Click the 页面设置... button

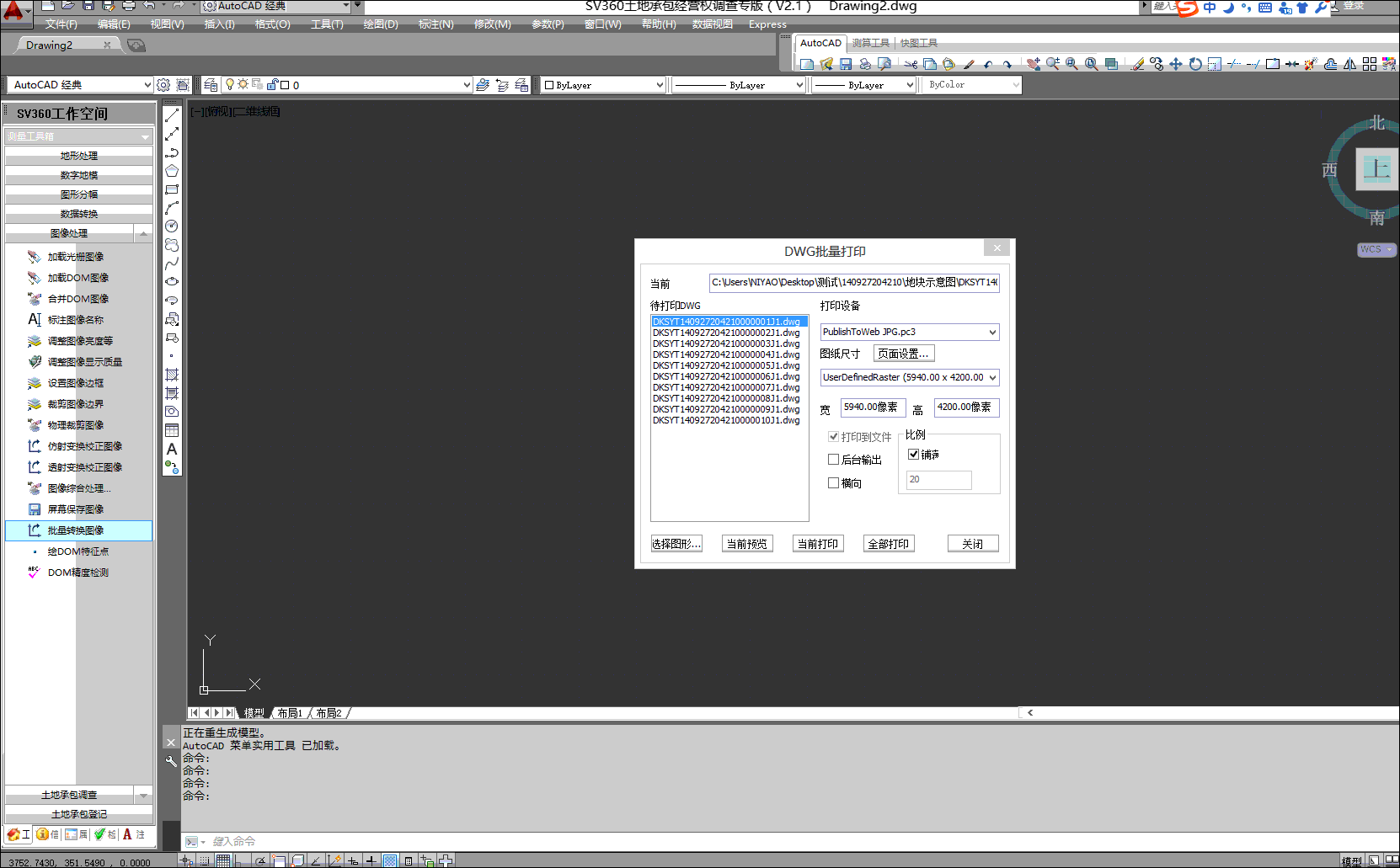903,354
